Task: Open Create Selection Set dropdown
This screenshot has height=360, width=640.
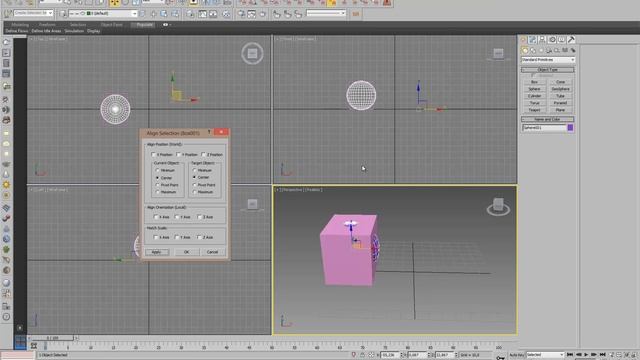Action: coord(33,13)
